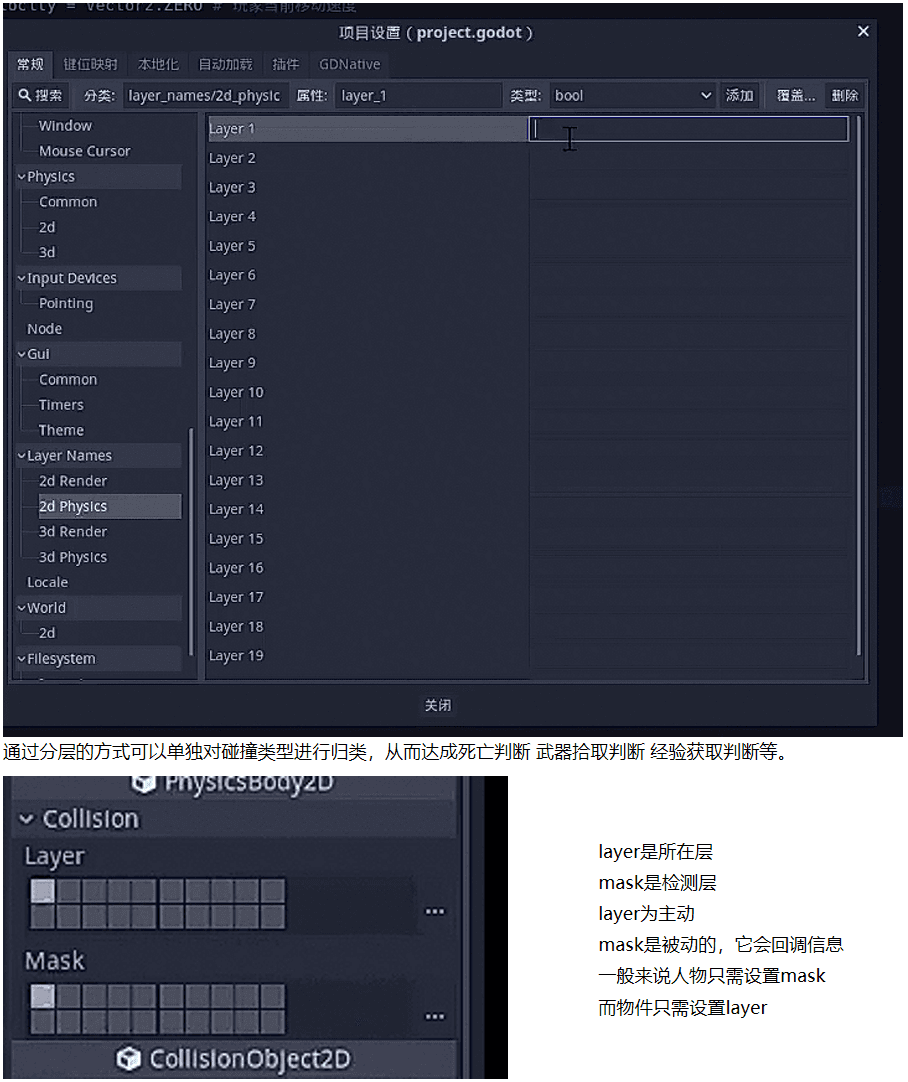The height and width of the screenshot is (1082, 908).
Task: Click the Layer 5 row
Action: pos(528,246)
